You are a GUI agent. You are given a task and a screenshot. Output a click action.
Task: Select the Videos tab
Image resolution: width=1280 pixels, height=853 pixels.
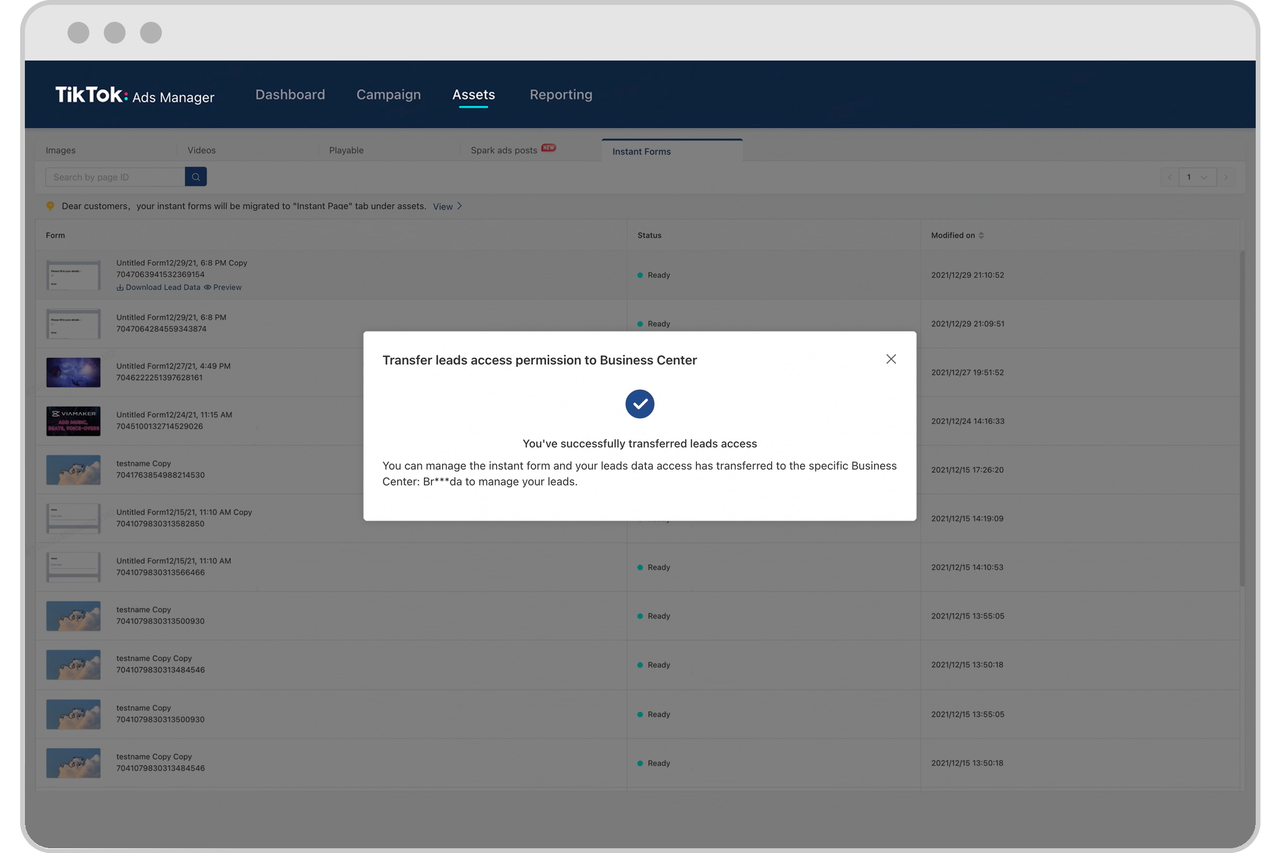pyautogui.click(x=201, y=151)
